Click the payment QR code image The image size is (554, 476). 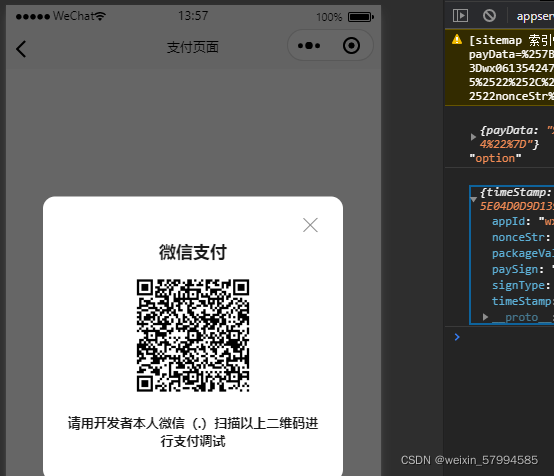193,335
